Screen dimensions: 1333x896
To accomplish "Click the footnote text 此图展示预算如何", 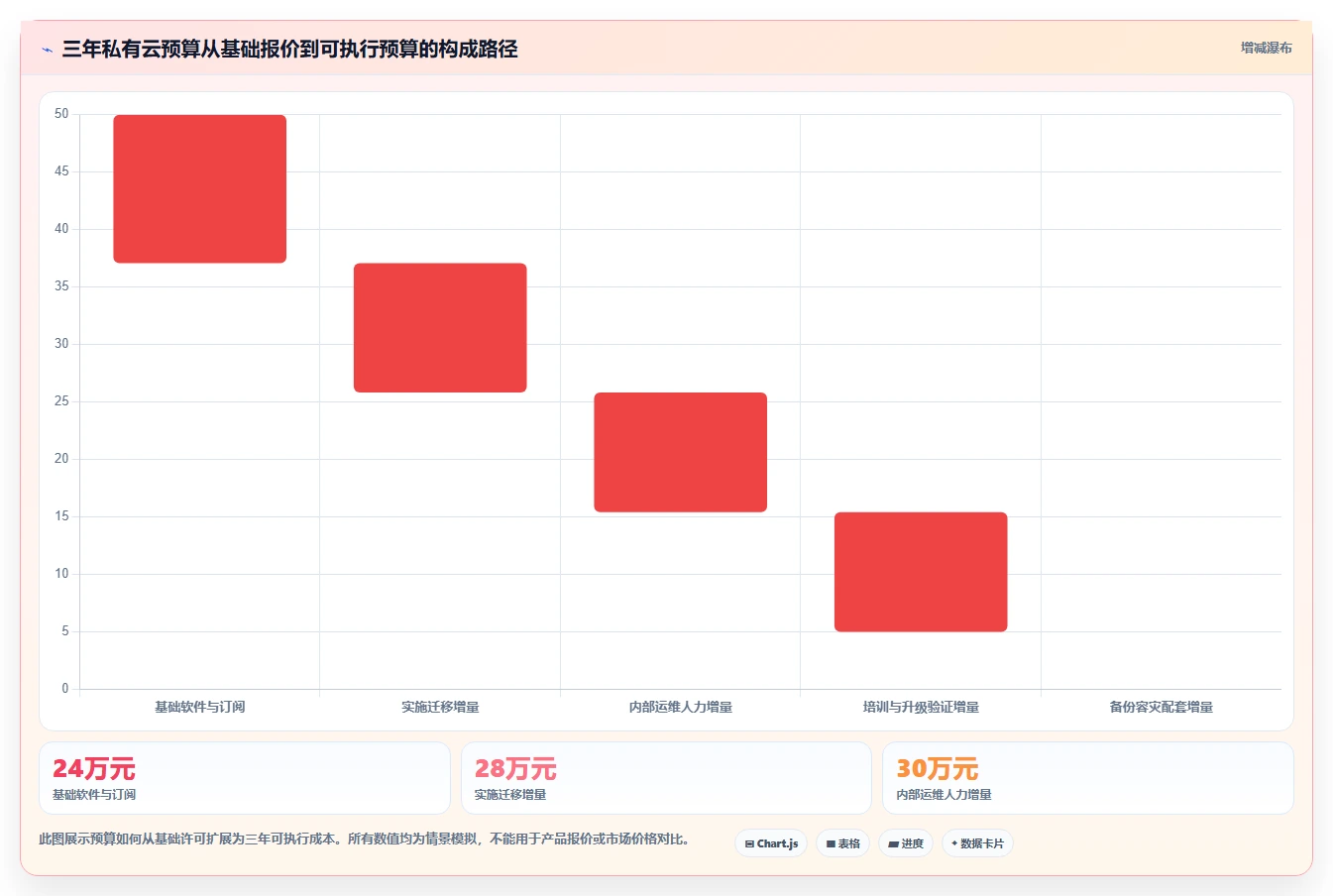I will pyautogui.click(x=364, y=839).
